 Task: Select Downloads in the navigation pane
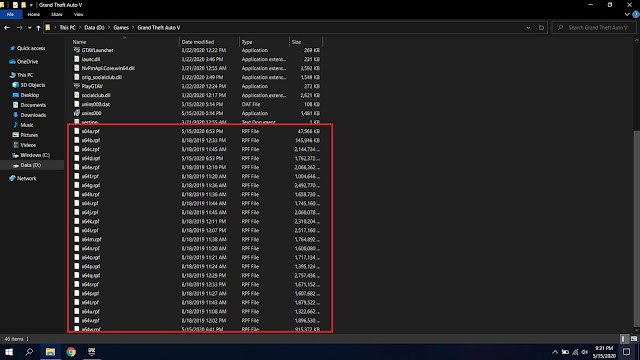pos(33,115)
